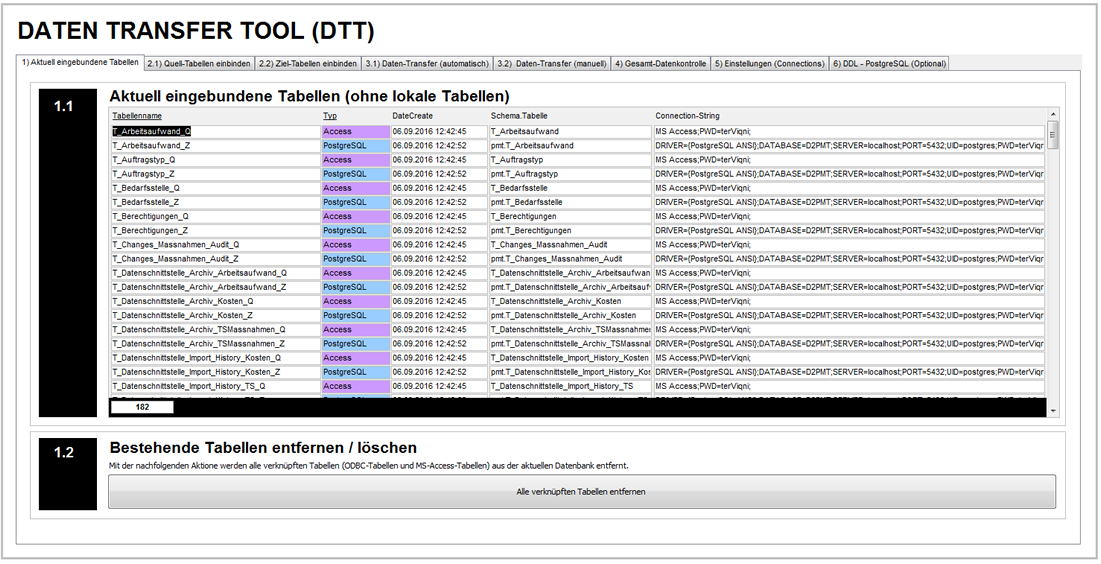Click the record count field showing 182
This screenshot has height=564, width=1101.
point(142,407)
